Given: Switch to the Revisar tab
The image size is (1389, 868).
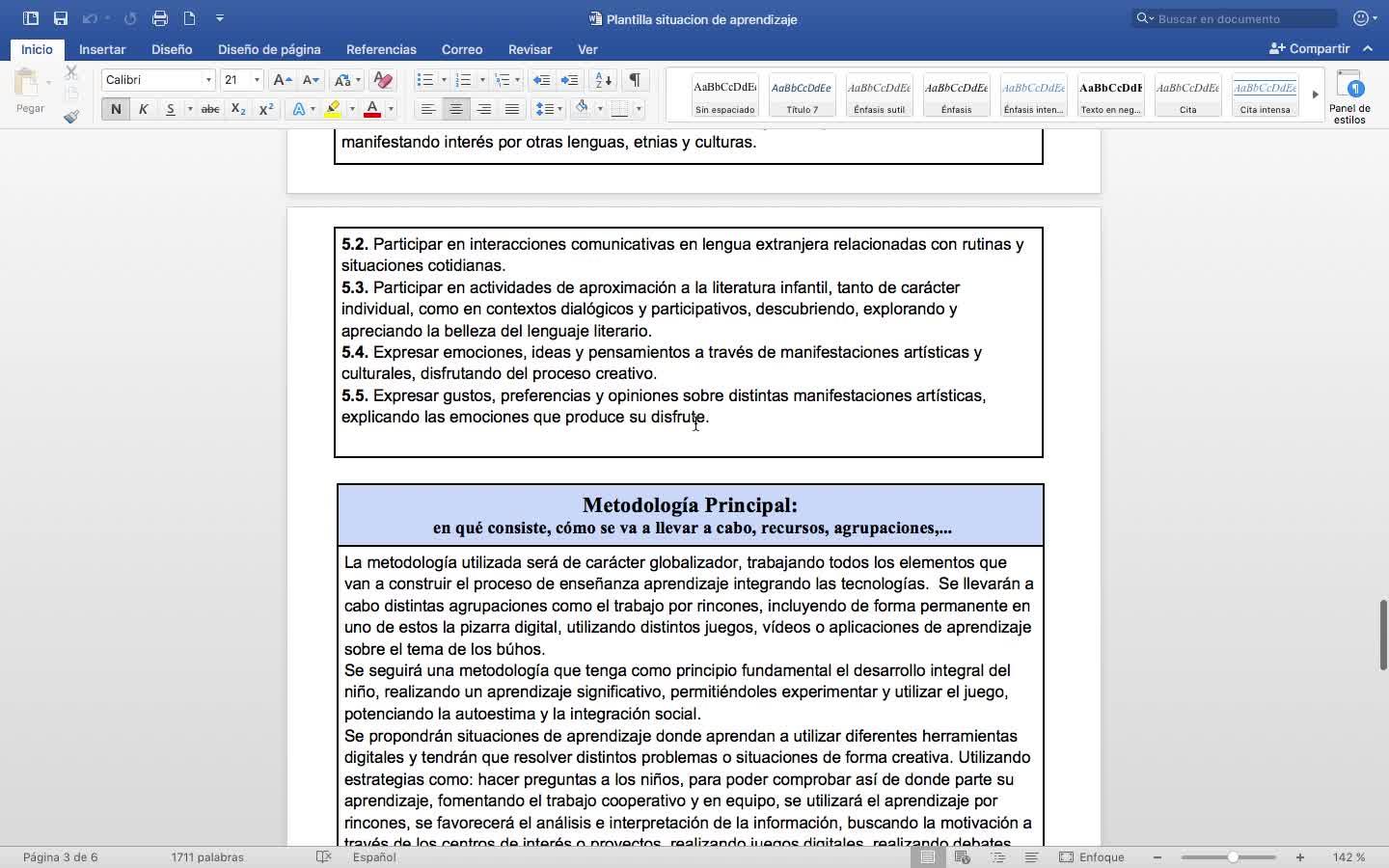Looking at the screenshot, I should point(530,49).
